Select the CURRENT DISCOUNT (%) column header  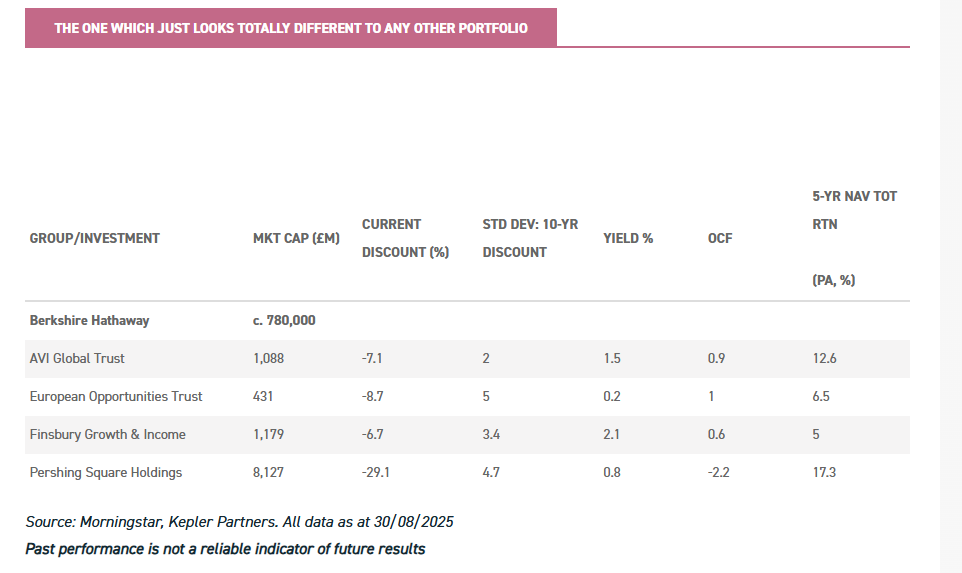coord(405,238)
